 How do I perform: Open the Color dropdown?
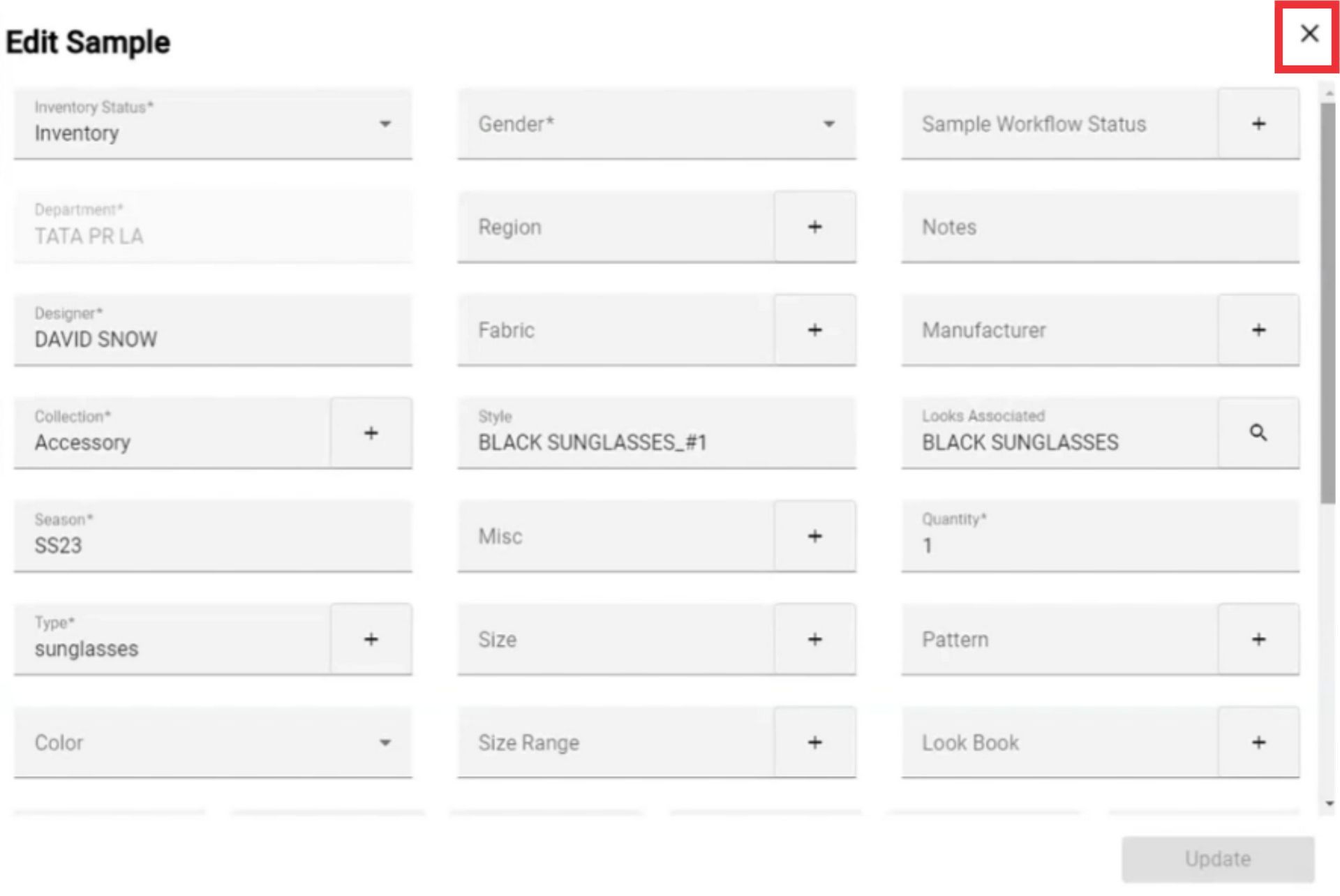click(x=212, y=742)
